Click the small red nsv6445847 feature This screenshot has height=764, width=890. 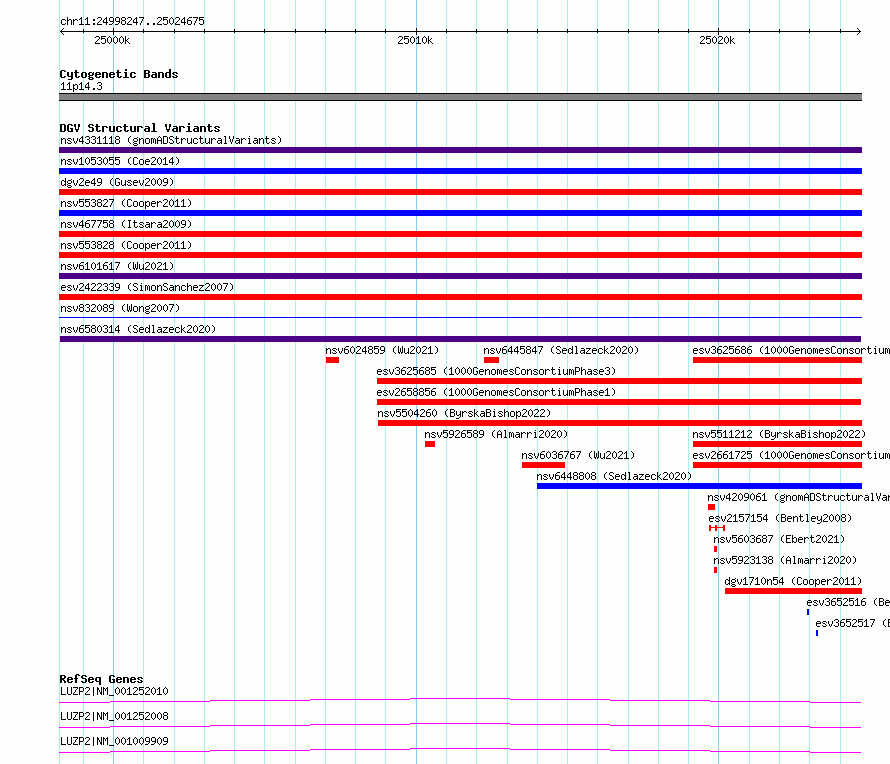(492, 360)
